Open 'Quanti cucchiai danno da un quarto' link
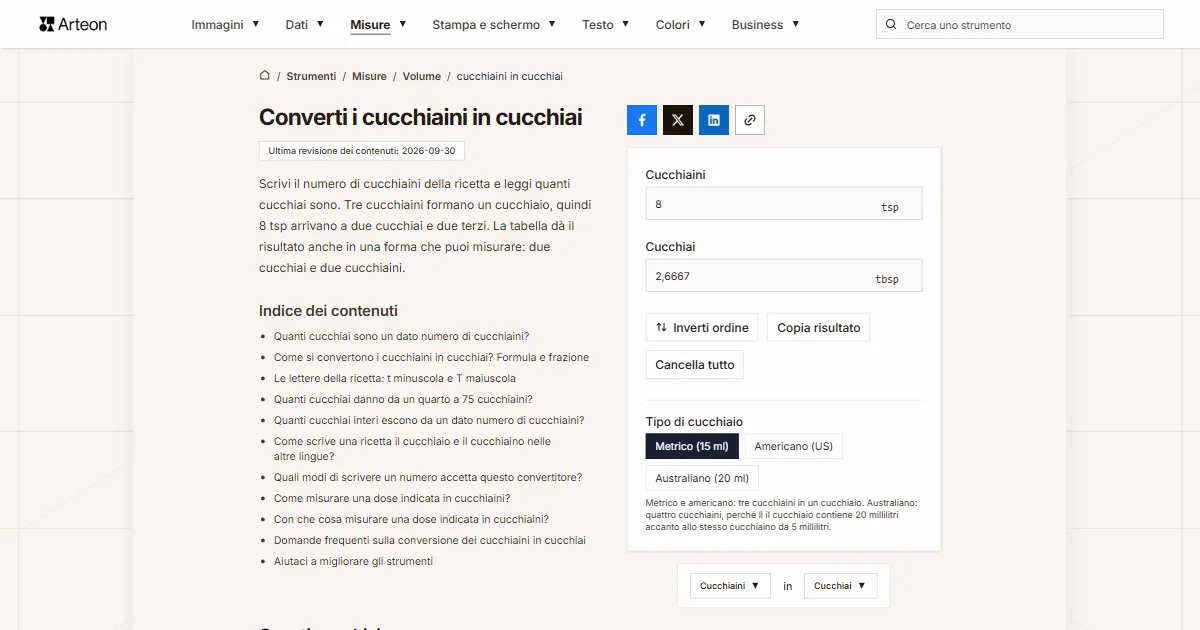The image size is (1200, 630). [403, 399]
